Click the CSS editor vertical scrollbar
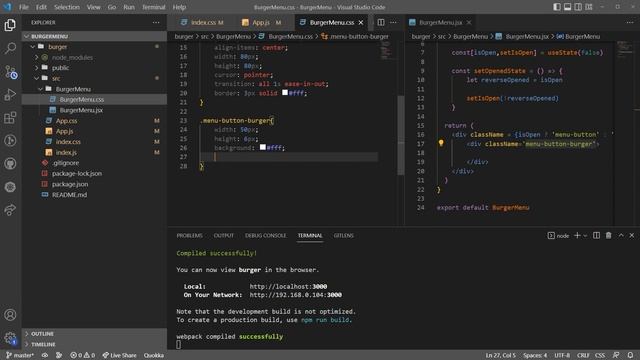Viewport: 640px width, 360px height. (401, 135)
